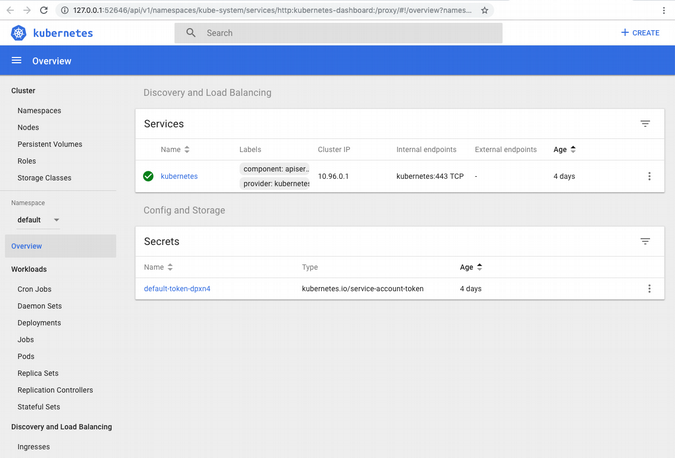Open Stateful Sets in sidebar
The image size is (675, 458).
(39, 407)
